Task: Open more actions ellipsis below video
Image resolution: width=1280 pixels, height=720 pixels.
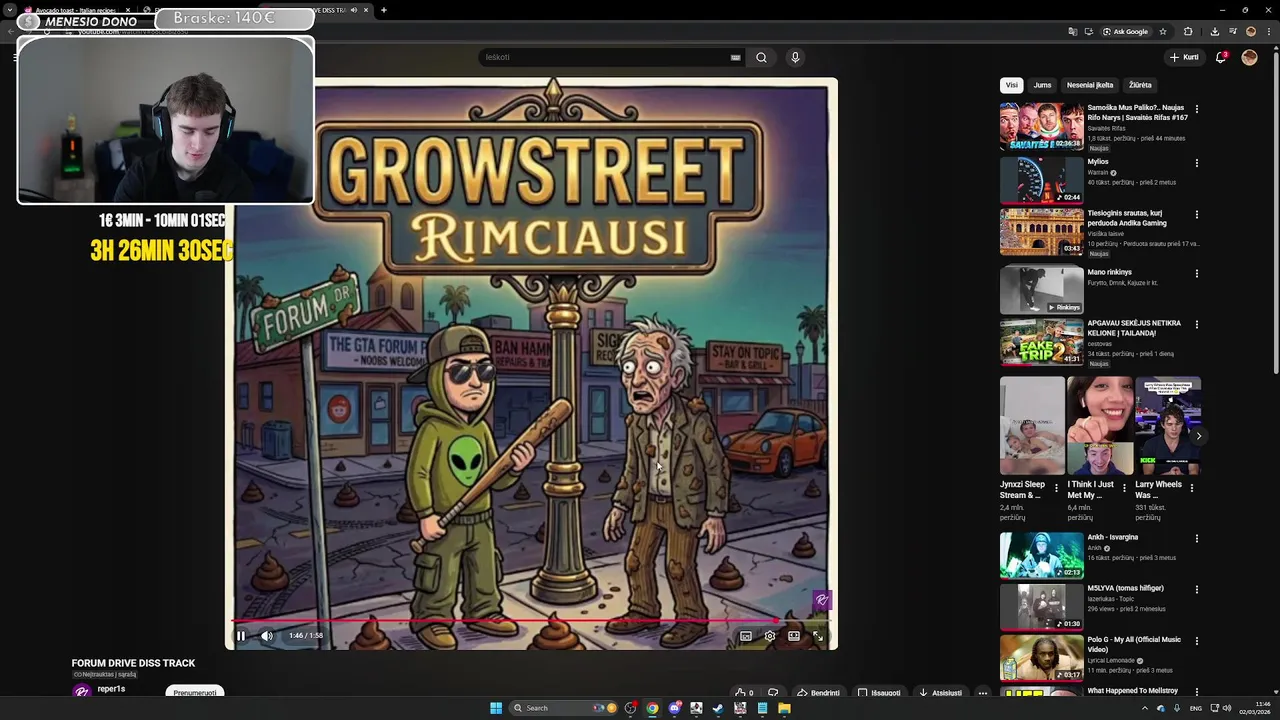Action: [x=983, y=692]
